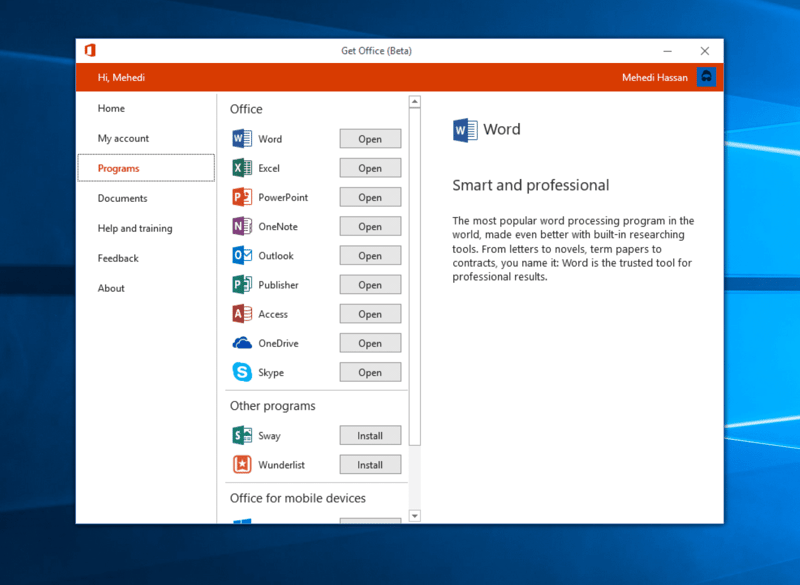Select the Publisher icon
This screenshot has height=585, width=800.
241,285
